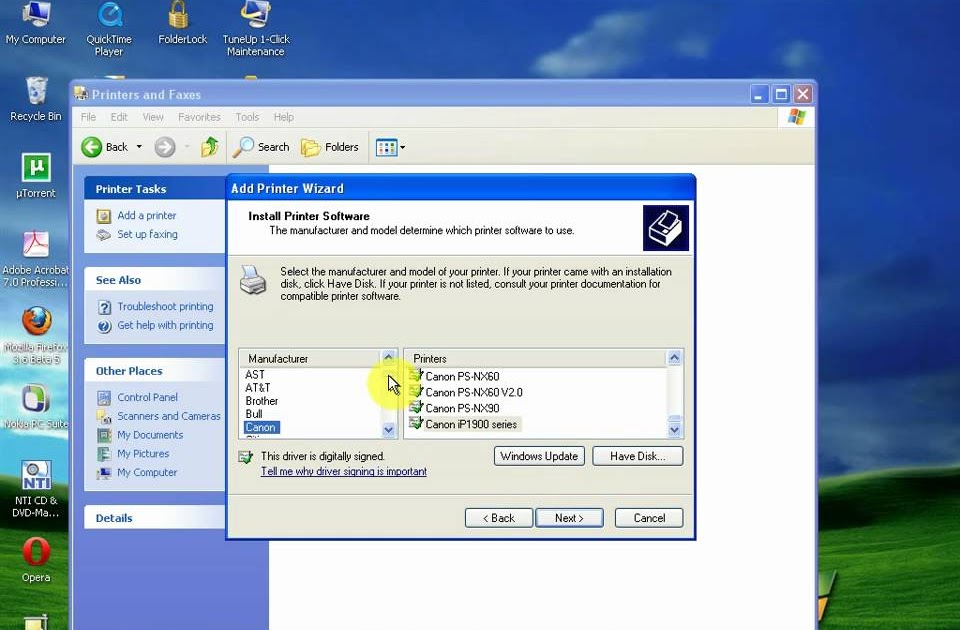Open My Documents in Other Places
960x630 pixels.
click(150, 435)
